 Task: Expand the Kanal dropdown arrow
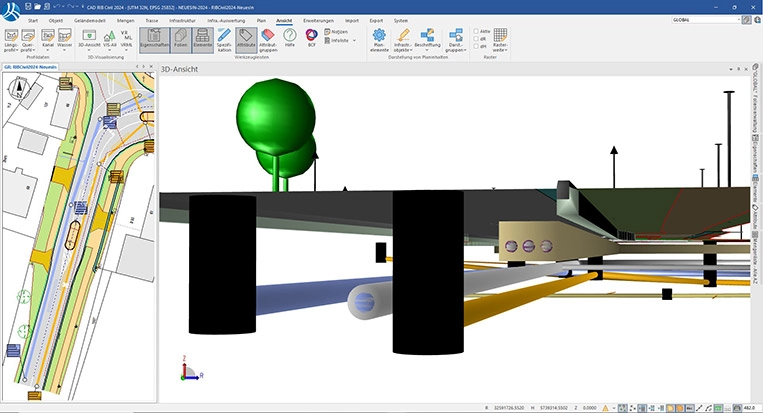48,50
